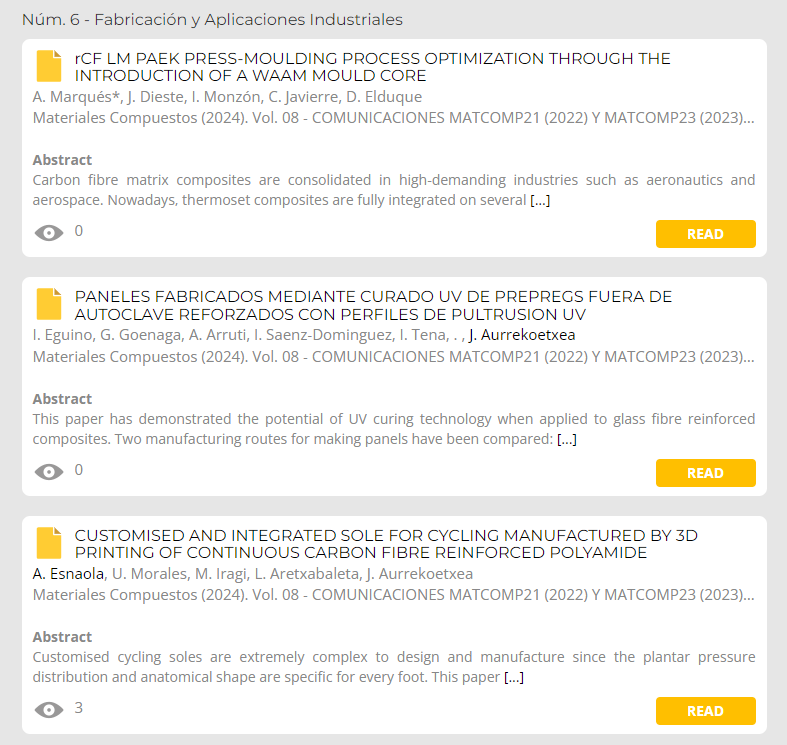Select author link J. Aurrekoetxea in second card

click(522, 335)
